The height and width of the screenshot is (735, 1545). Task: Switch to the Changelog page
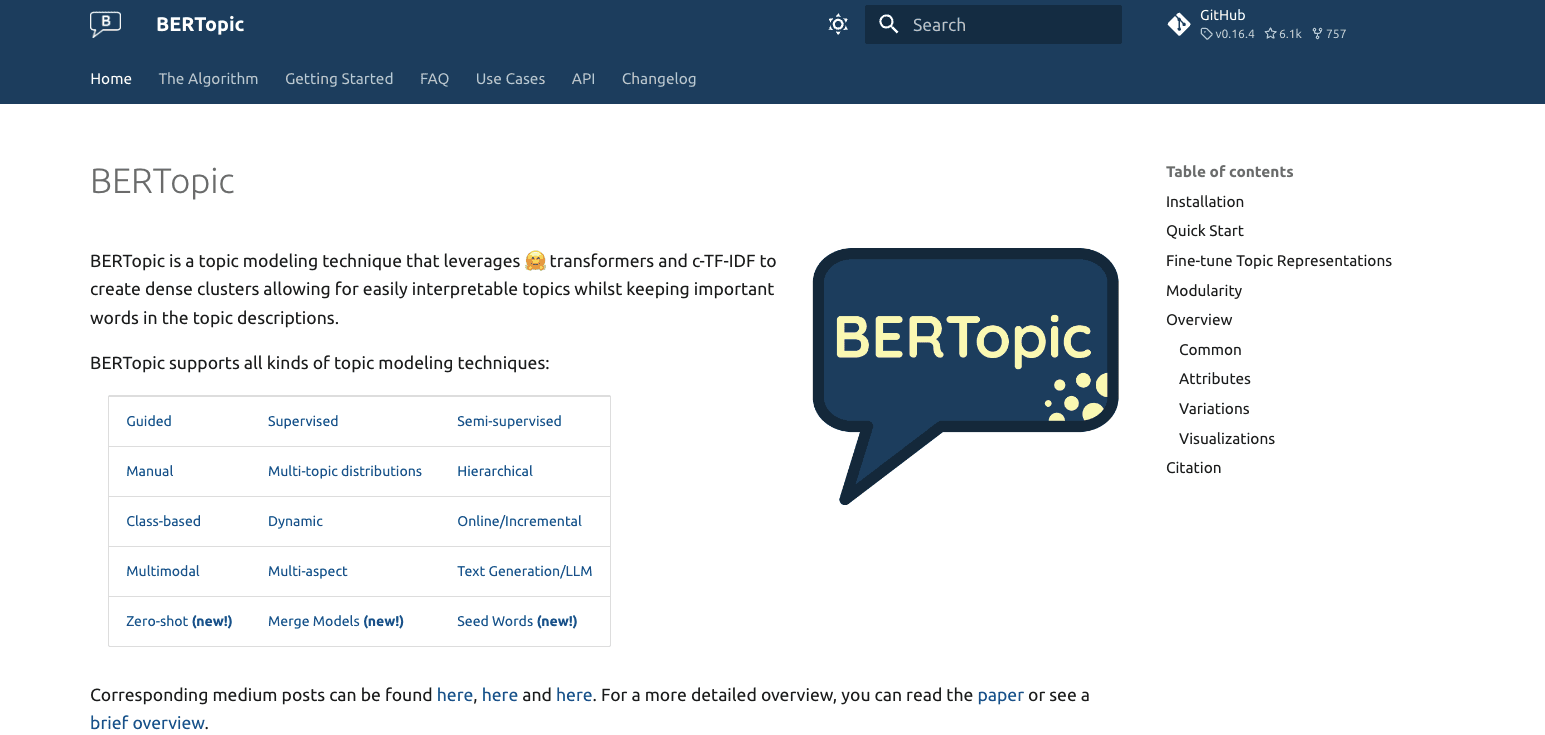pyautogui.click(x=659, y=78)
